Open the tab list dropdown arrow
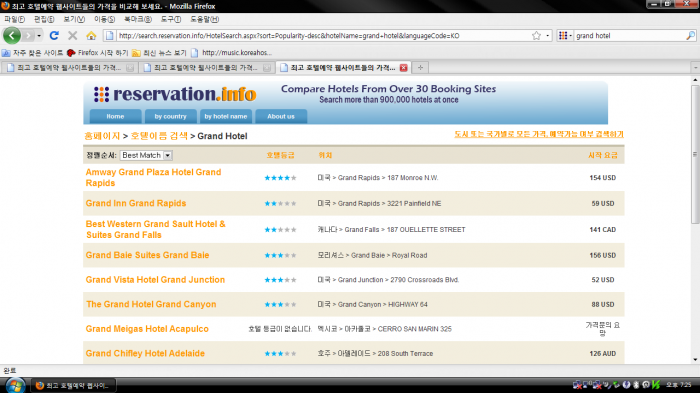The width and height of the screenshot is (700, 393). point(695,67)
